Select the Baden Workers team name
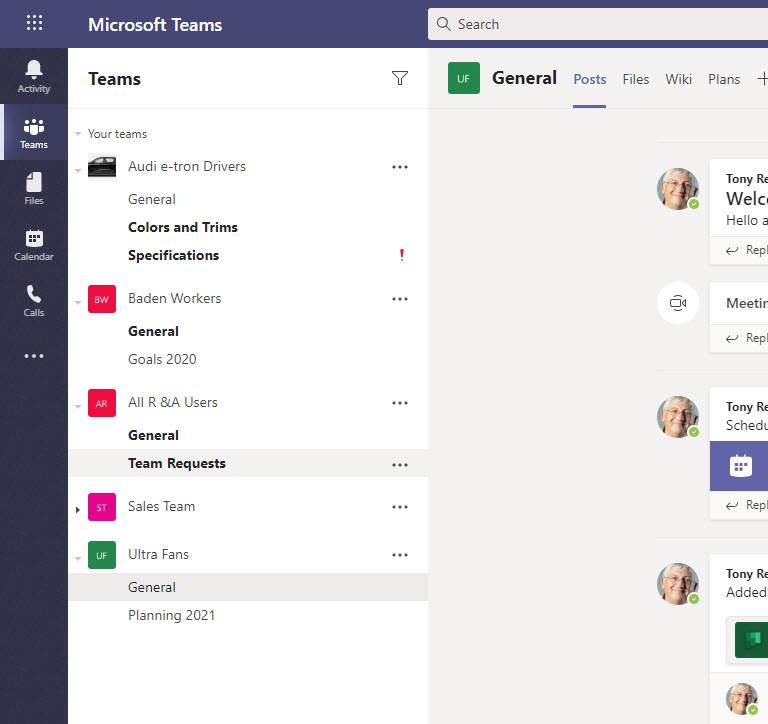768x724 pixels. (174, 298)
